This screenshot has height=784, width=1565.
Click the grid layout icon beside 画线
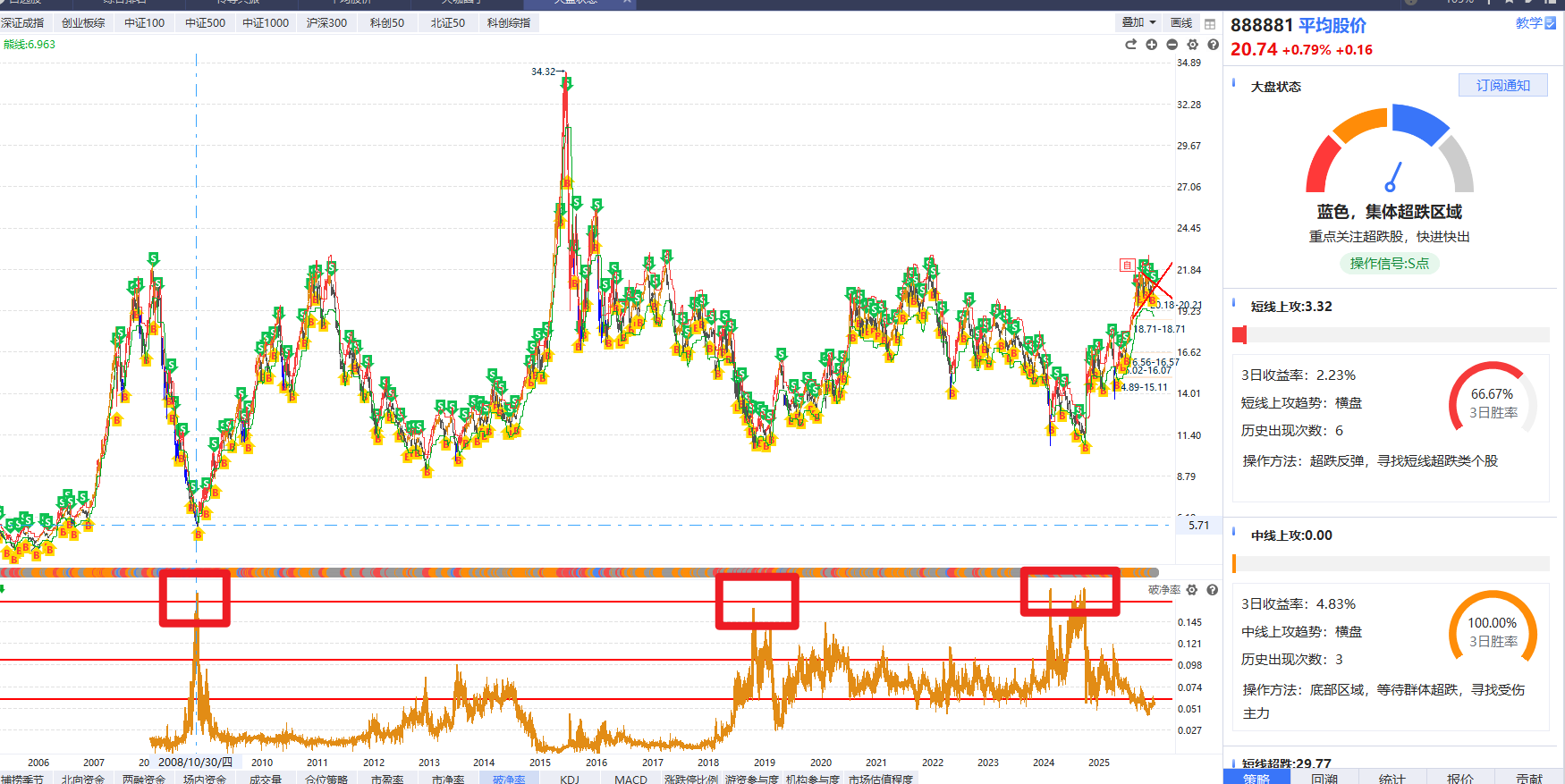[1210, 23]
